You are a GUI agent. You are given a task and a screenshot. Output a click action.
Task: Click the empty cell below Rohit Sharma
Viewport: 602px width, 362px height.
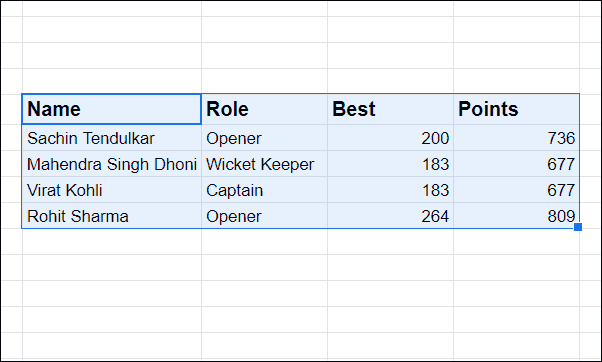pos(111,241)
